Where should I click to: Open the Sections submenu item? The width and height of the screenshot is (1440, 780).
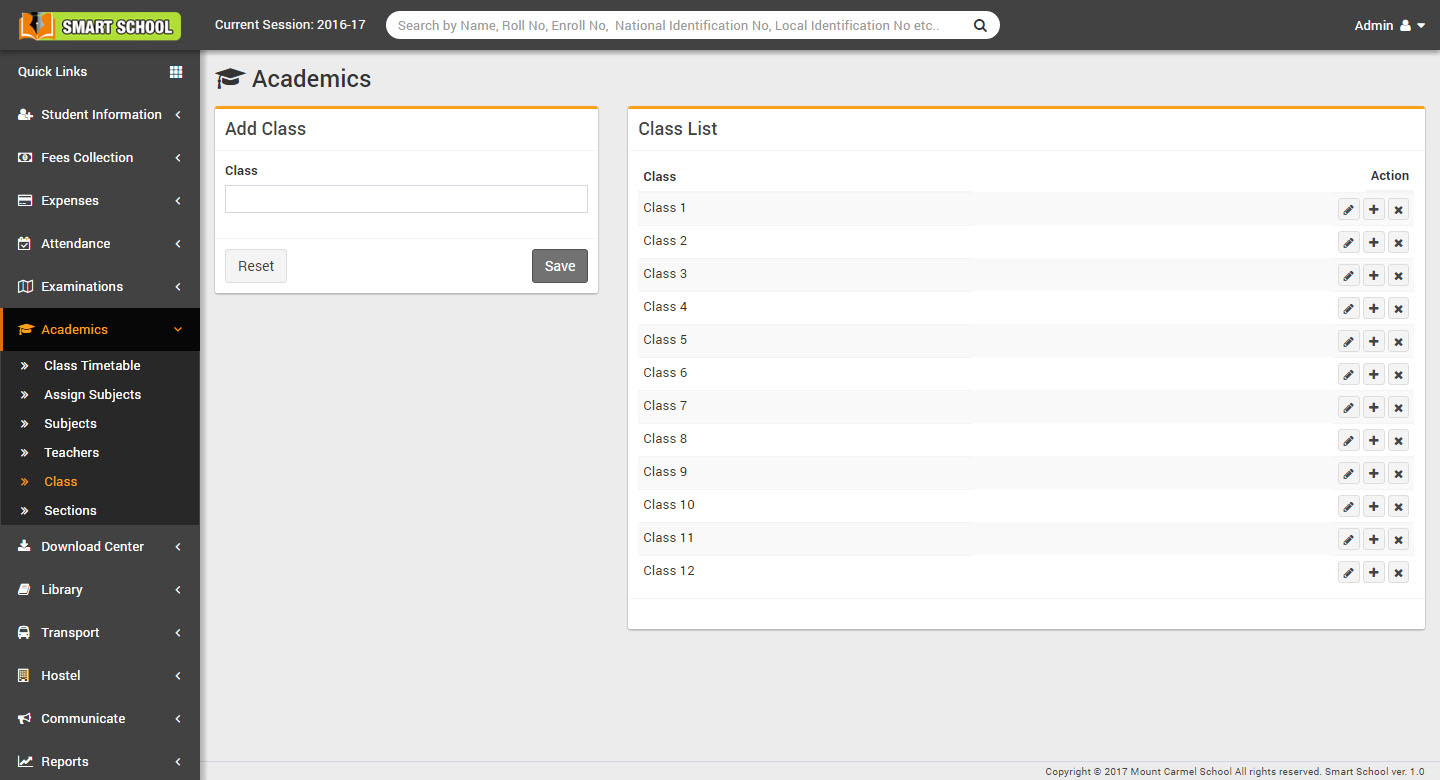pyautogui.click(x=70, y=511)
